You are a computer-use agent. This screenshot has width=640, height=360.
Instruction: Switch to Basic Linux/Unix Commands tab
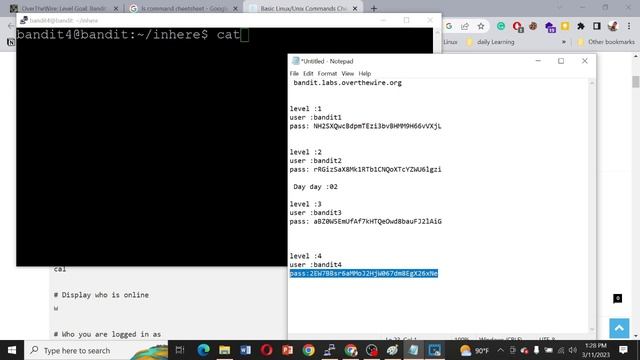(x=303, y=8)
